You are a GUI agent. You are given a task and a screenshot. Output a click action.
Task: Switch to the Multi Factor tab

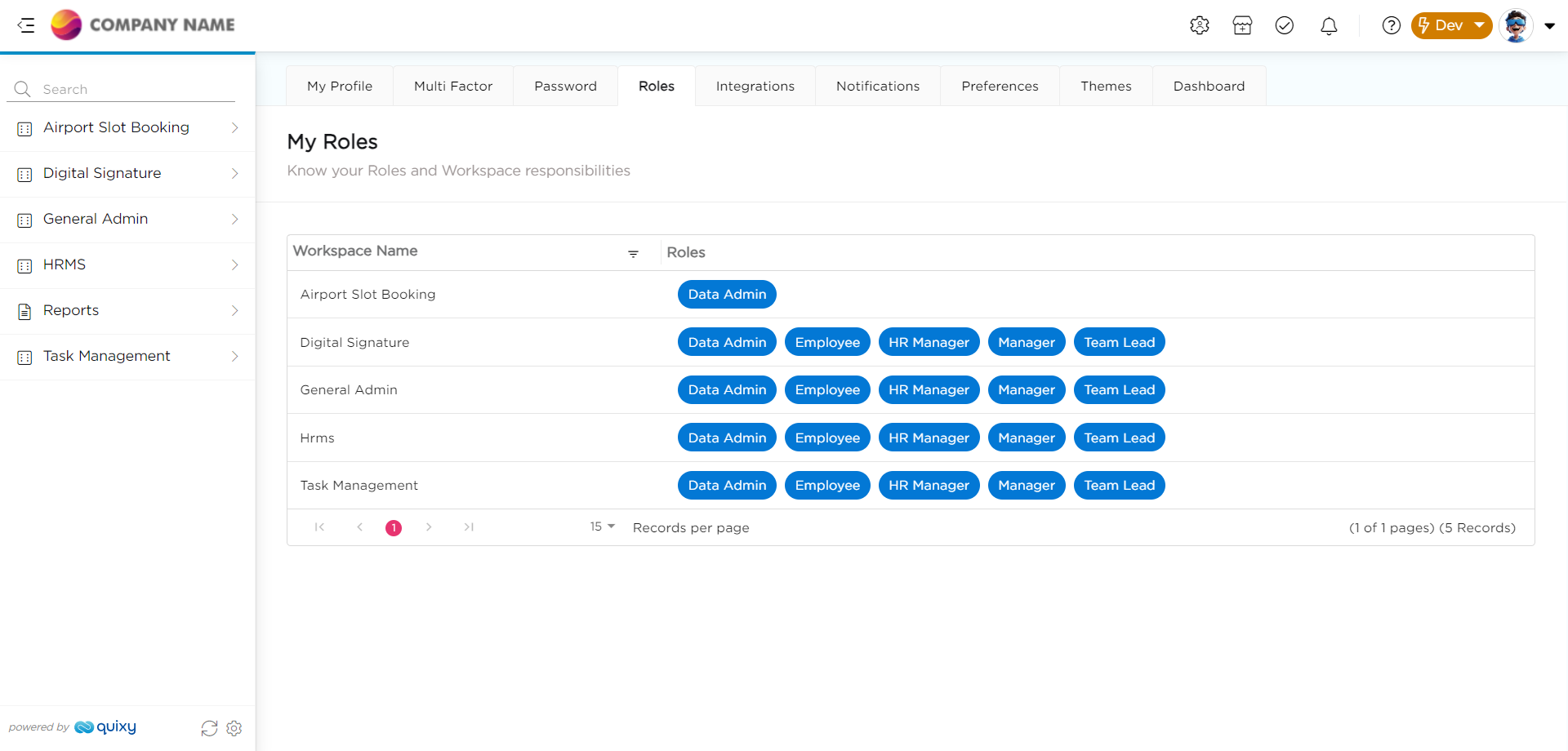[453, 87]
